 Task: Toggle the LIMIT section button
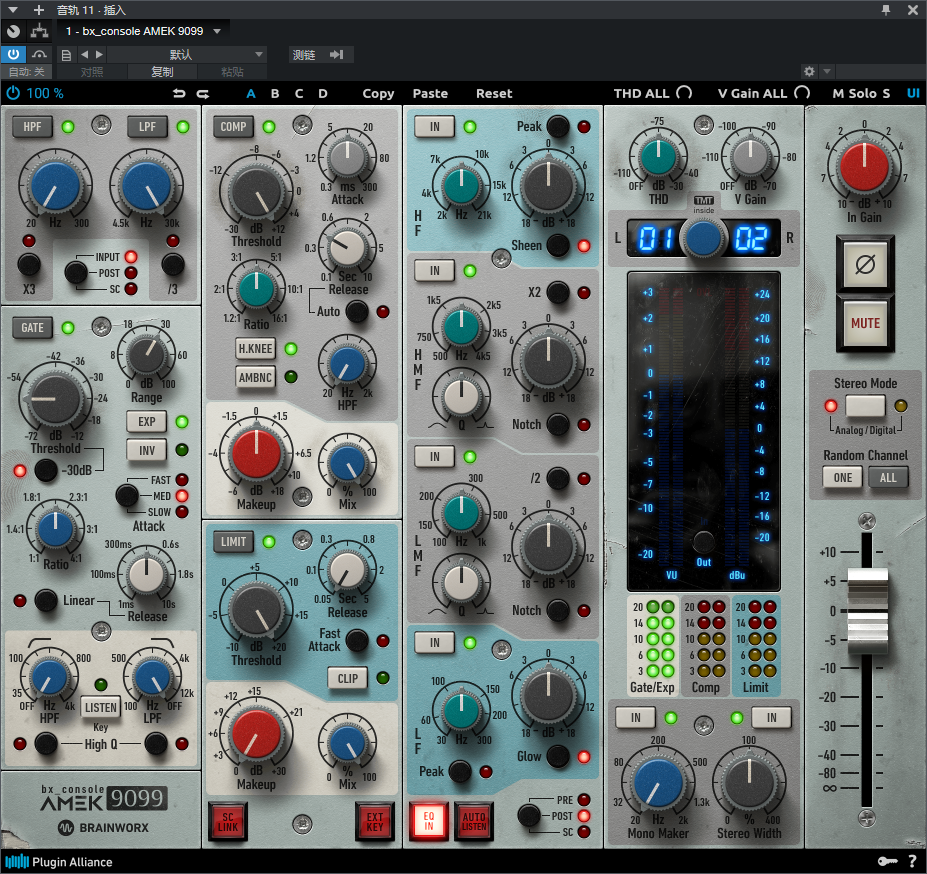[x=233, y=542]
